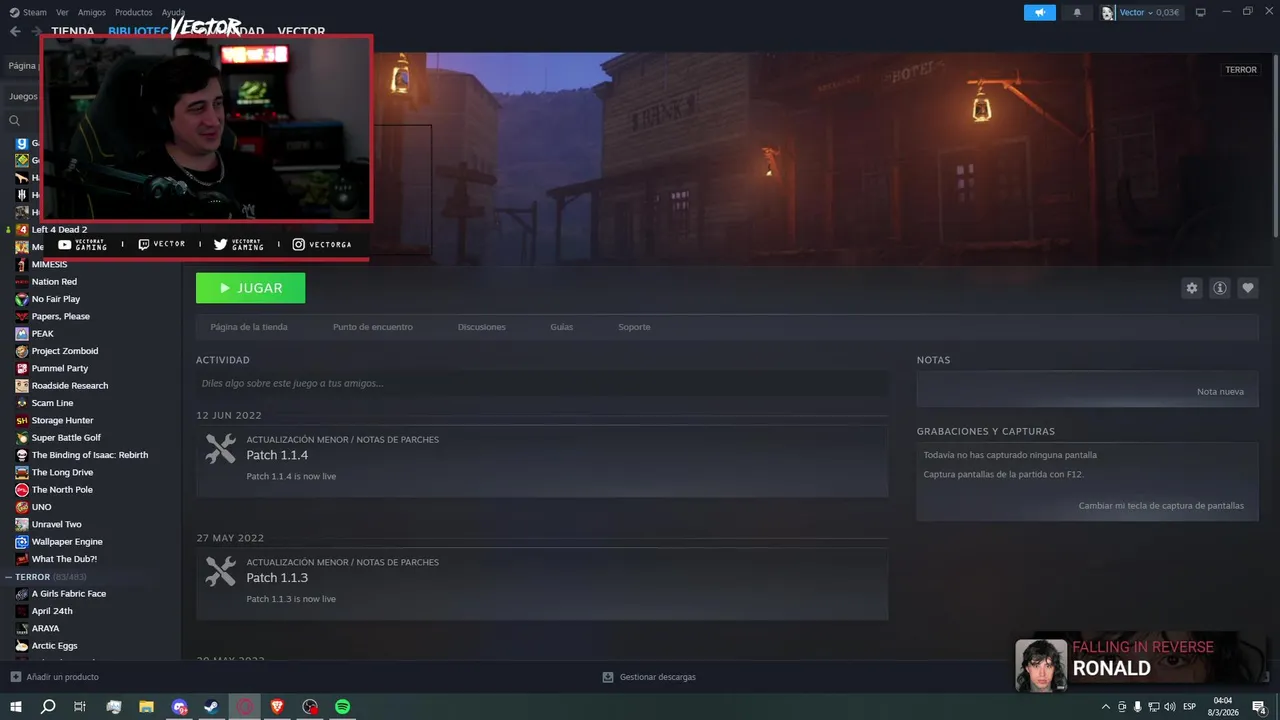This screenshot has width=1280, height=720.
Task: Open Spotify from the taskbar
Action: (x=343, y=706)
